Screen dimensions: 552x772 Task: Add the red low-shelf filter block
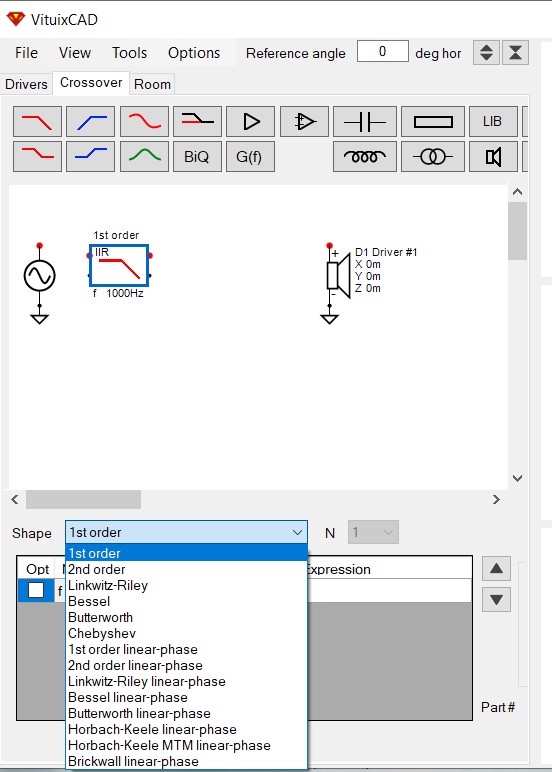pos(37,156)
